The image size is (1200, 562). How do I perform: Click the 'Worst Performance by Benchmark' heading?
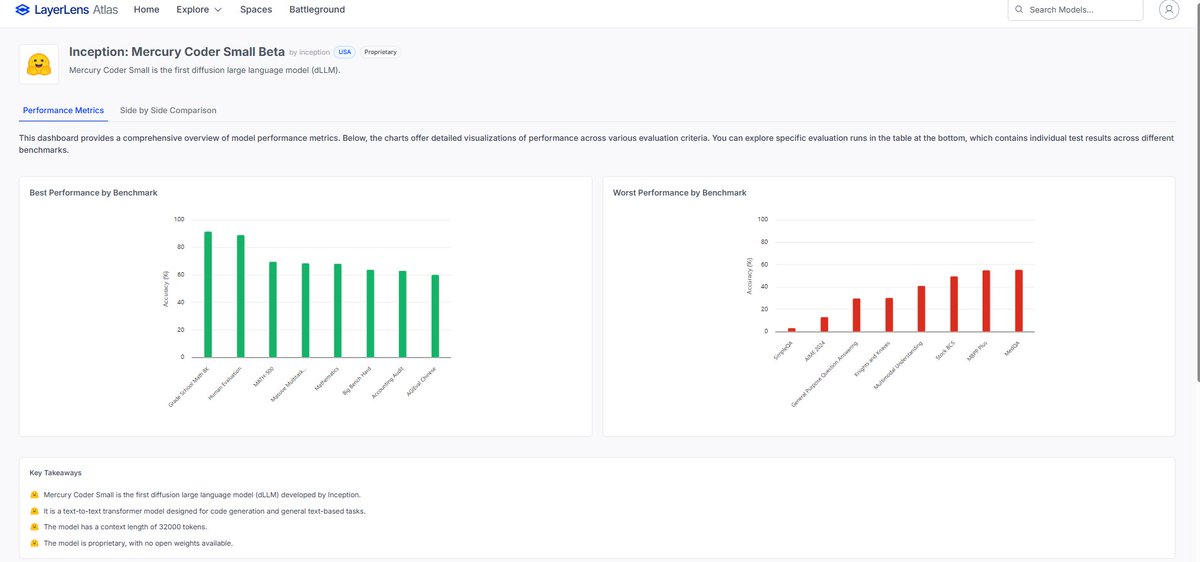point(679,192)
